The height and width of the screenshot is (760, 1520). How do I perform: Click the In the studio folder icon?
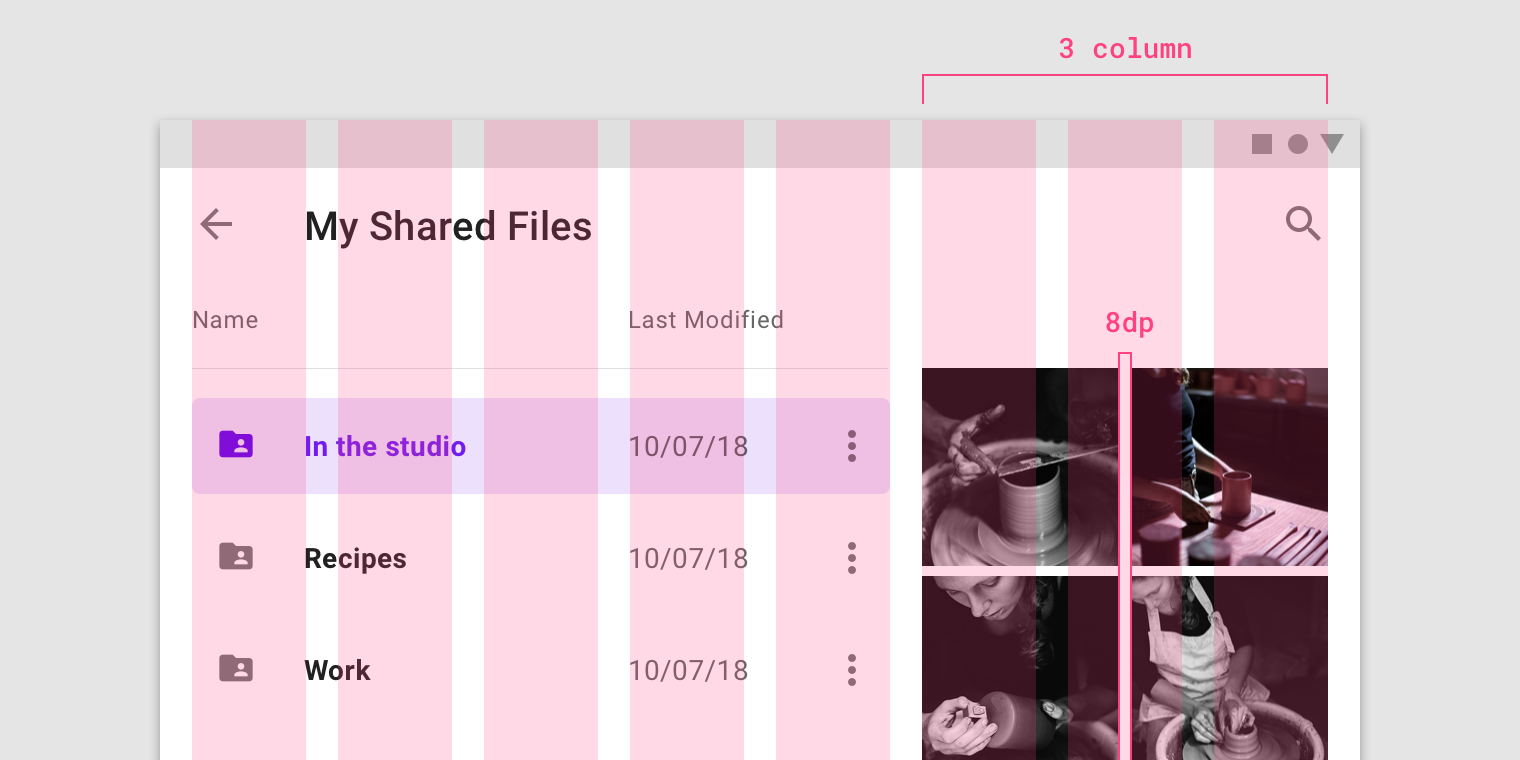pos(236,444)
